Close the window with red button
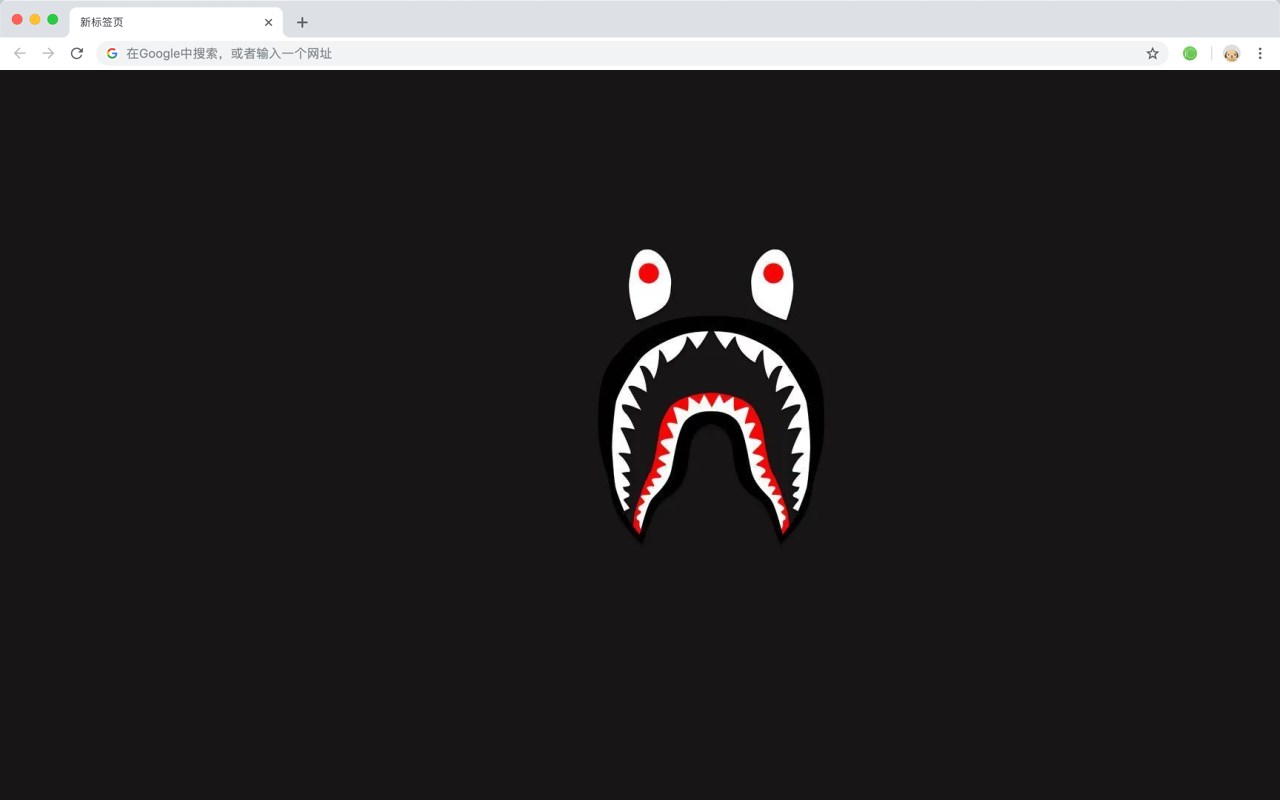Screen dimensions: 1280x800 (x=17, y=19)
